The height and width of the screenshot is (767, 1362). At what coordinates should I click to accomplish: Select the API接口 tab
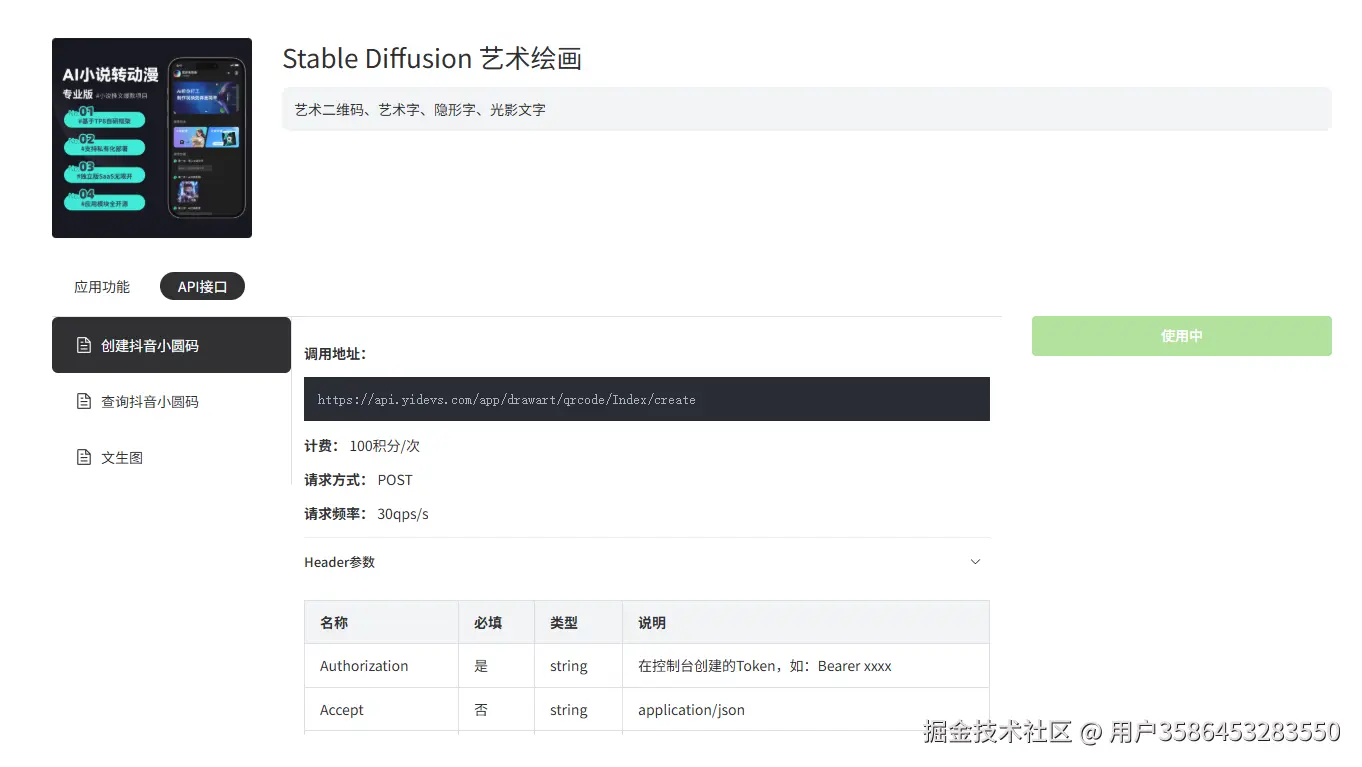(x=202, y=287)
